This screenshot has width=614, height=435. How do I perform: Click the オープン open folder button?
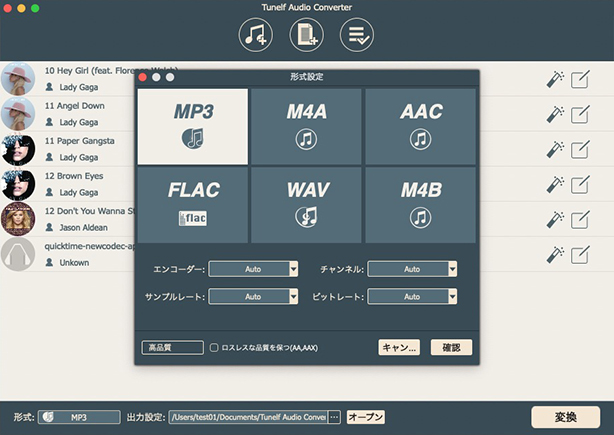pyautogui.click(x=366, y=417)
